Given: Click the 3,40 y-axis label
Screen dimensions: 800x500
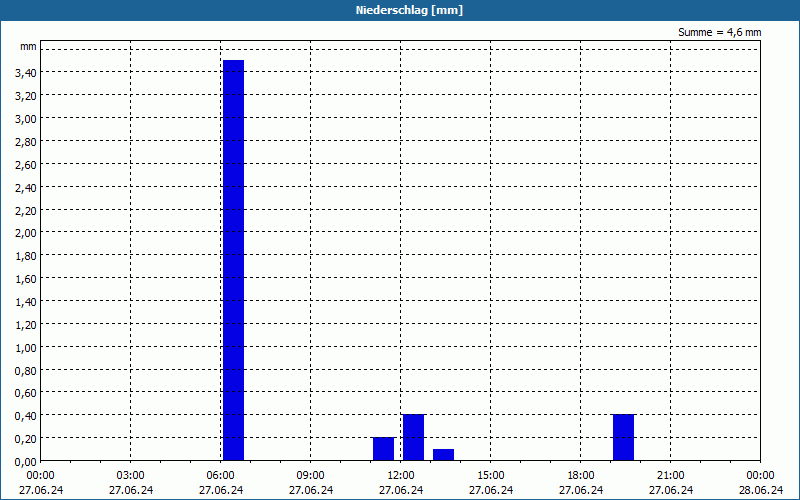Looking at the screenshot, I should point(26,73).
